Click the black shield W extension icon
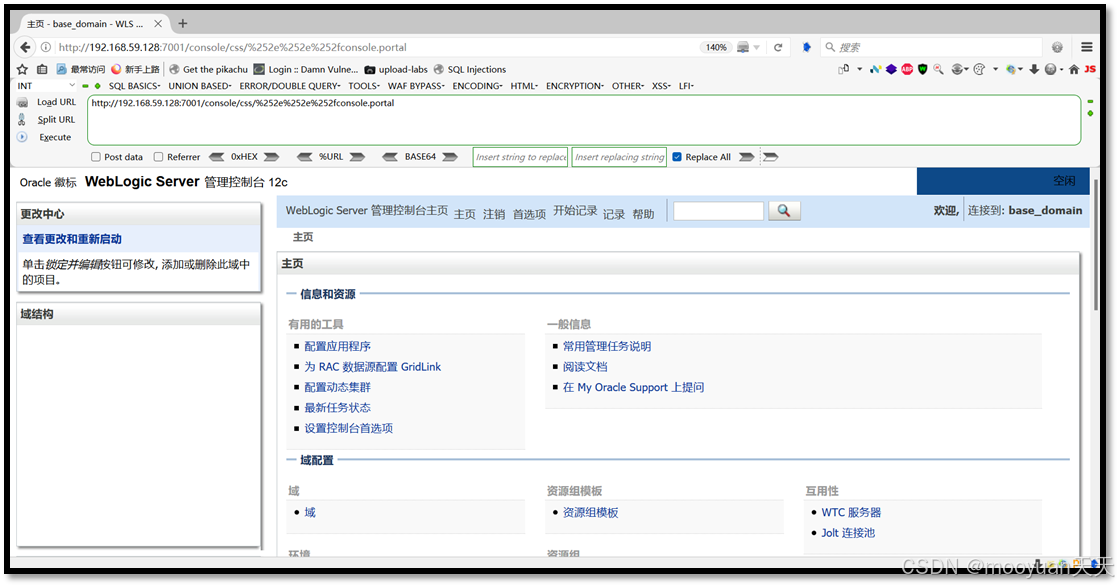Viewport: 1119px width, 587px height. click(x=923, y=69)
